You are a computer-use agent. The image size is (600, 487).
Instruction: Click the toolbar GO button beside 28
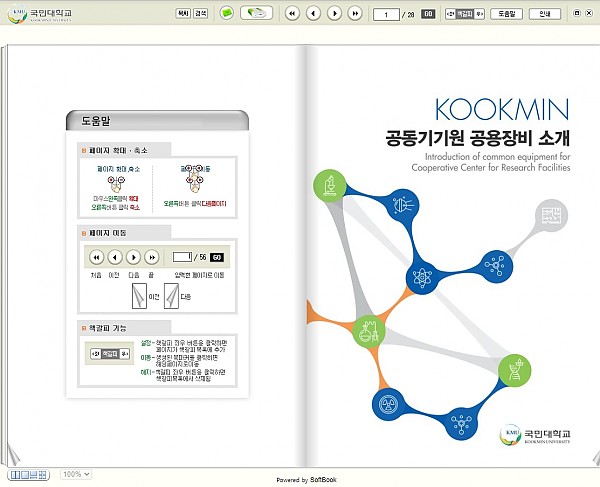click(428, 14)
